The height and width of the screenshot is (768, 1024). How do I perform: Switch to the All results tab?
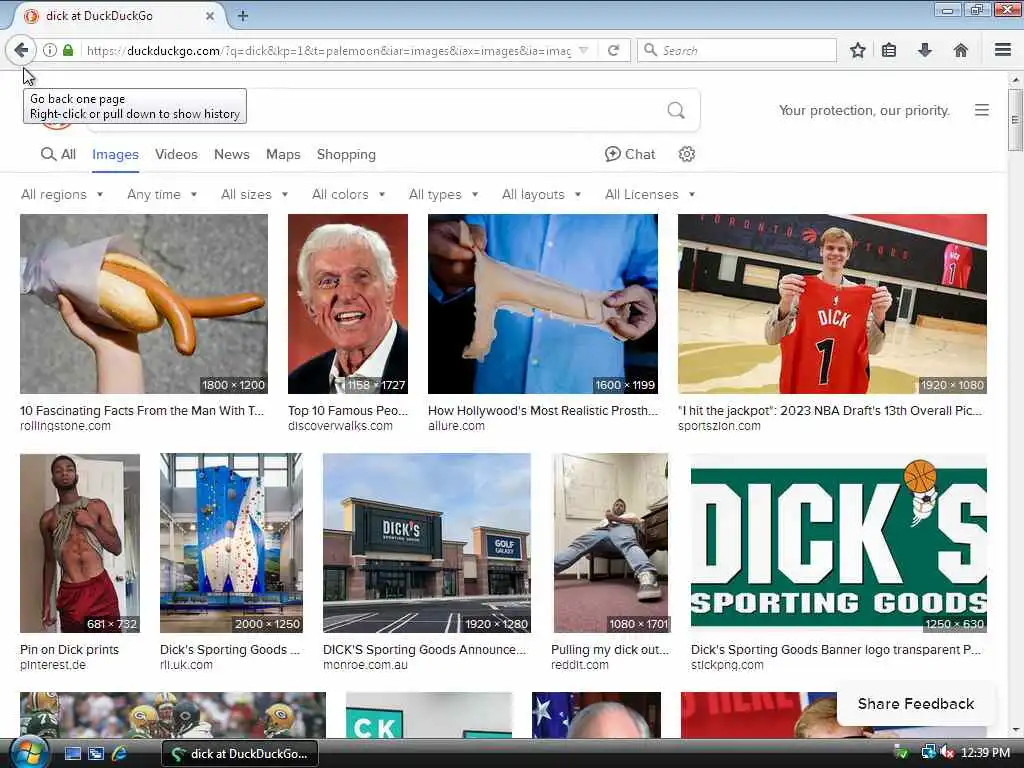(58, 154)
